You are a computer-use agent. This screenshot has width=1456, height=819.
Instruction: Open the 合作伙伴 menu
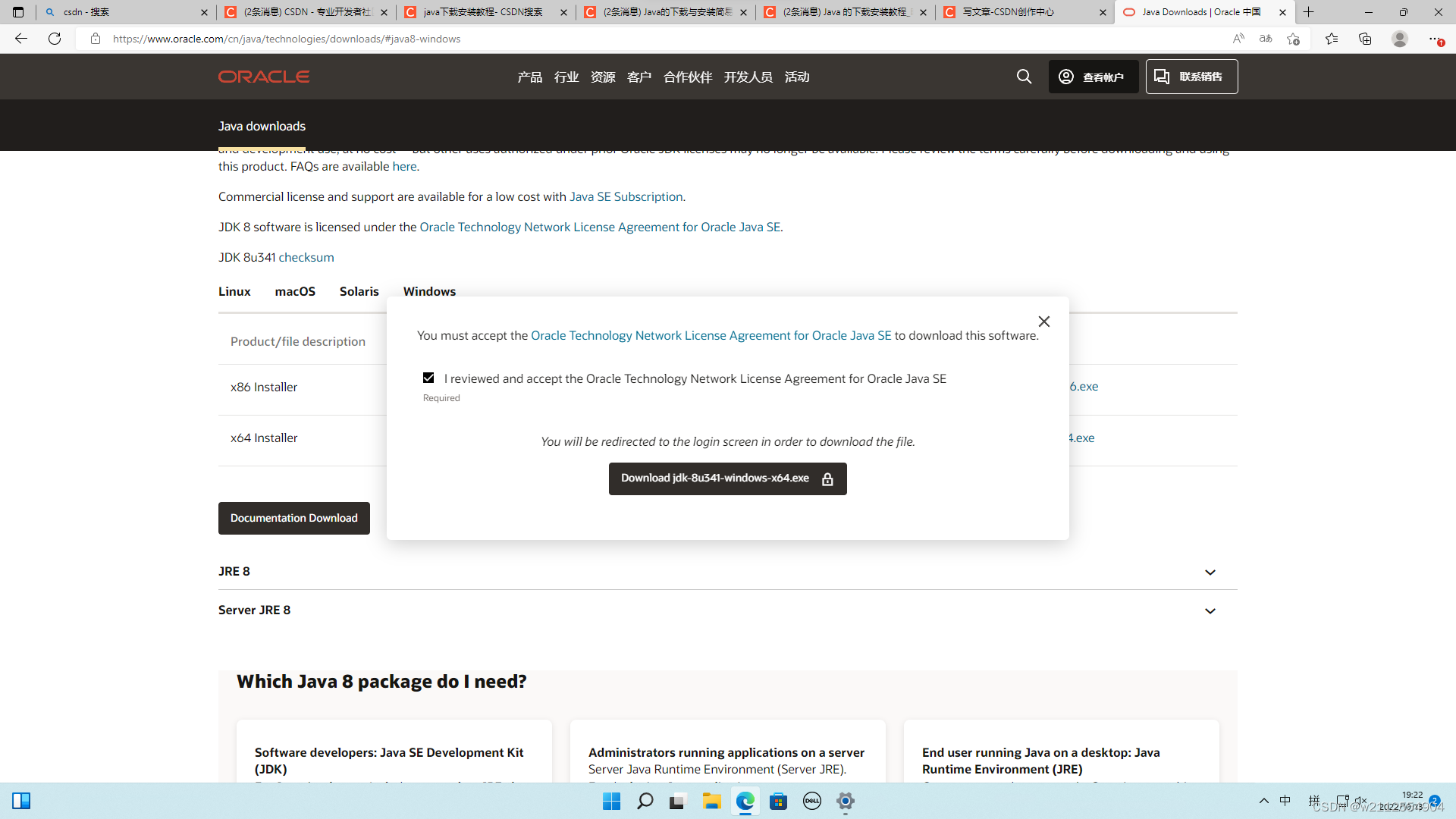pyautogui.click(x=688, y=77)
